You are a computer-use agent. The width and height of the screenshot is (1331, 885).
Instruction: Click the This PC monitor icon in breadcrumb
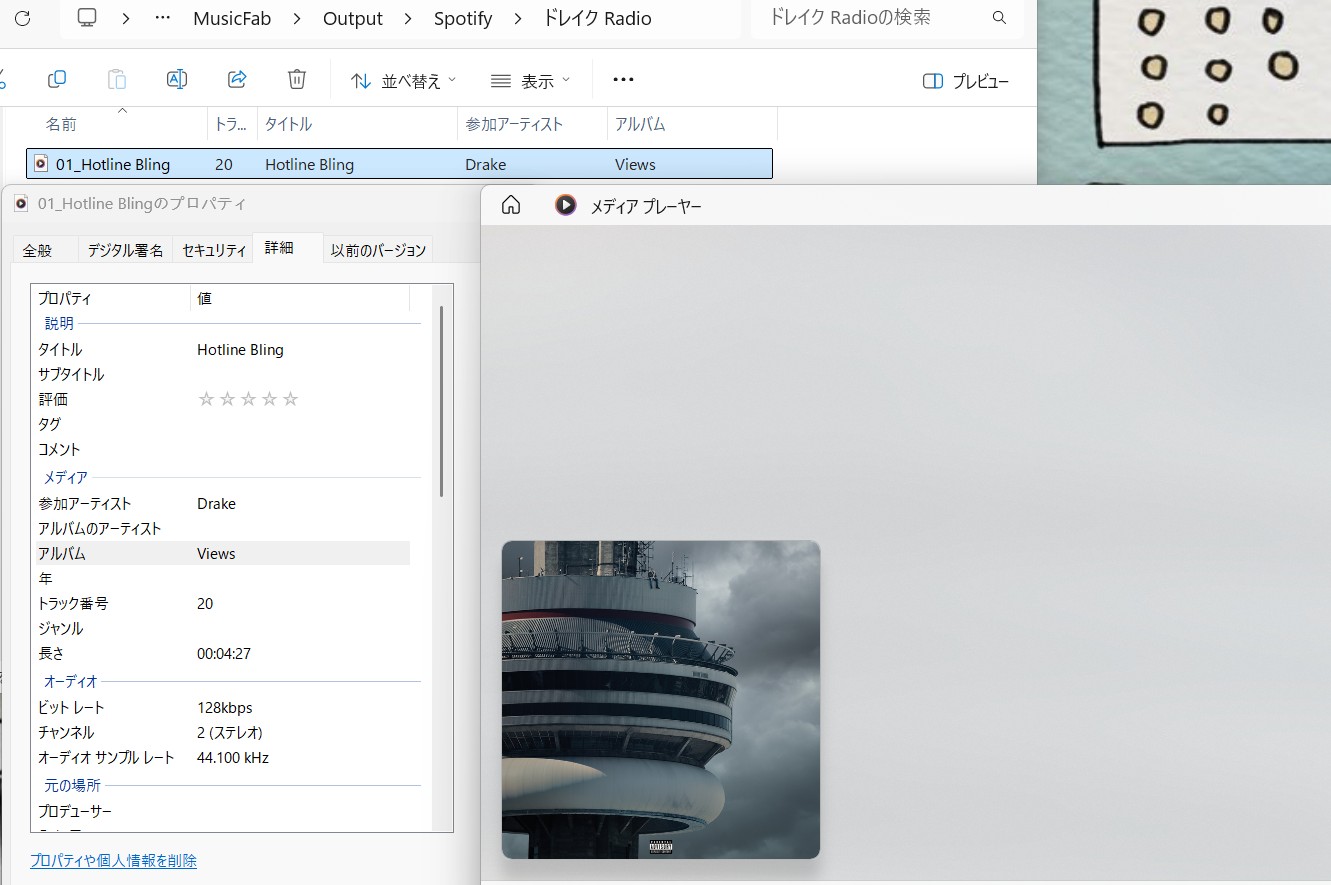click(87, 18)
